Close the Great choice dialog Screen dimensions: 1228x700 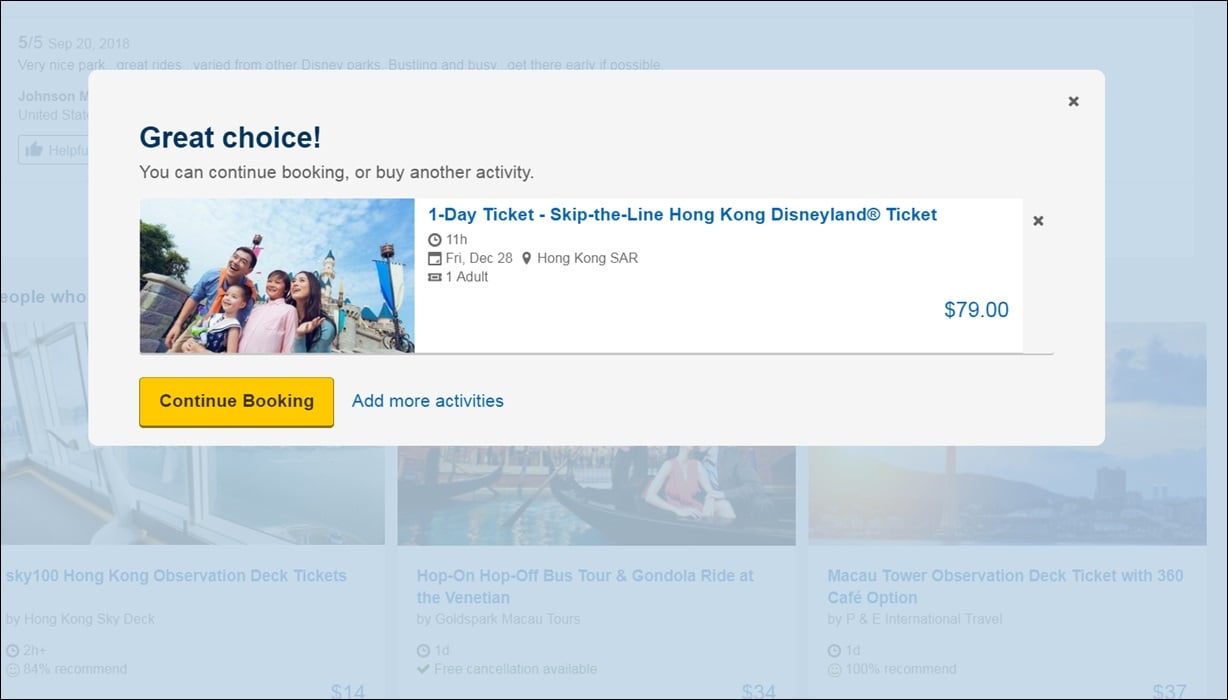1073,101
